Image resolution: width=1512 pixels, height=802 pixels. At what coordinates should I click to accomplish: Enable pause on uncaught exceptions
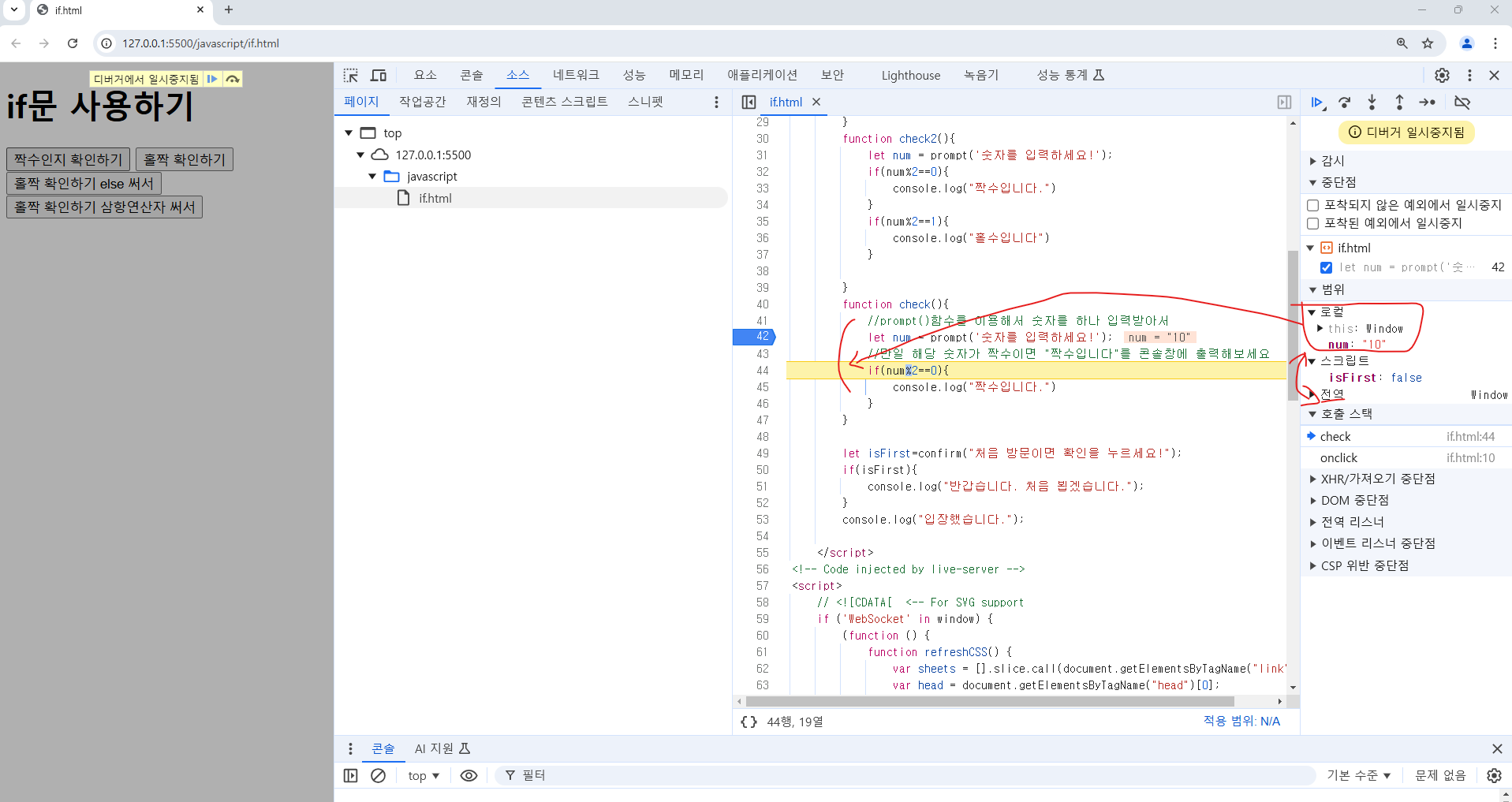[x=1313, y=205]
